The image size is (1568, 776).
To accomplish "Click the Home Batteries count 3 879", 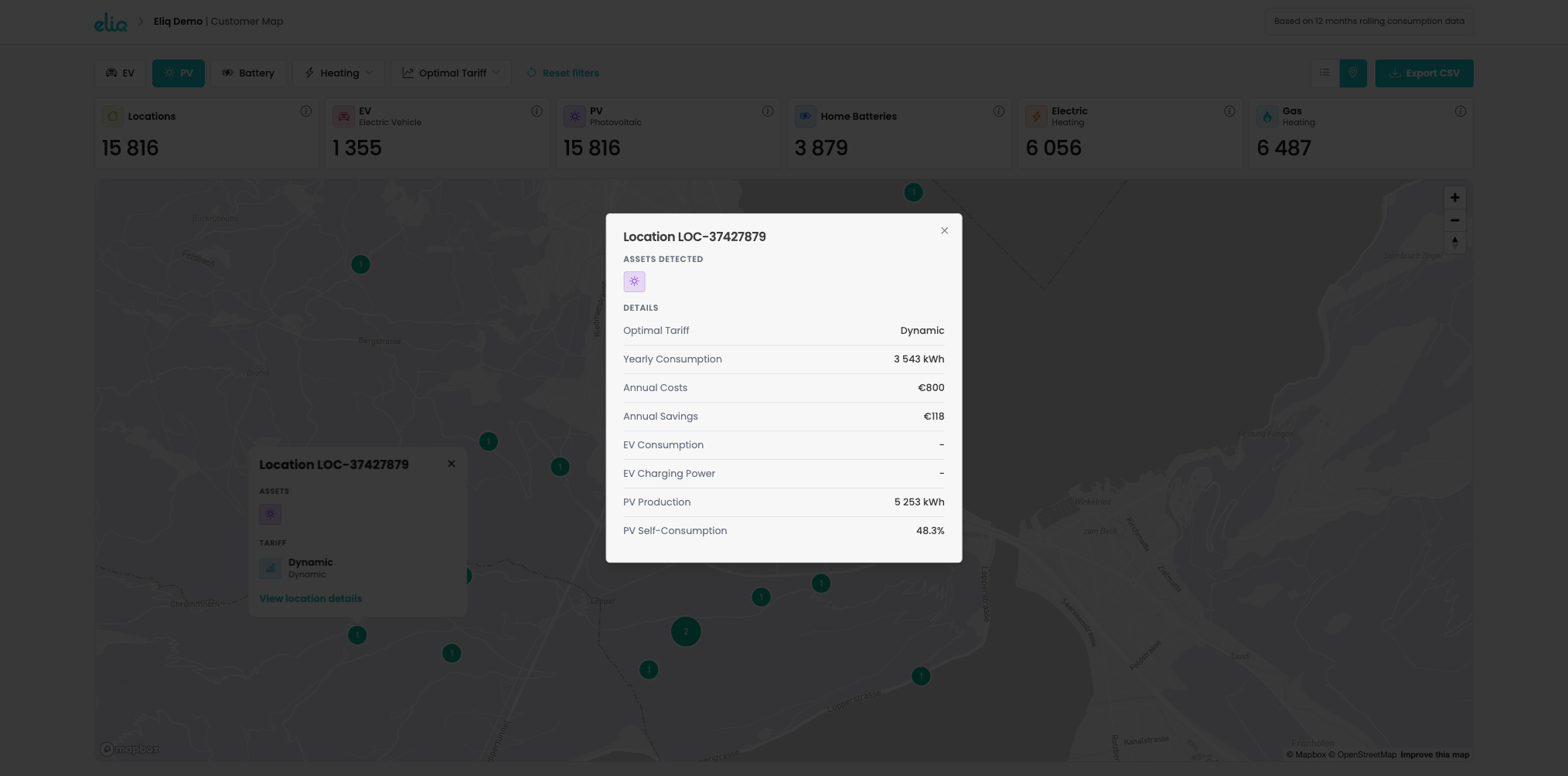I will [x=821, y=148].
